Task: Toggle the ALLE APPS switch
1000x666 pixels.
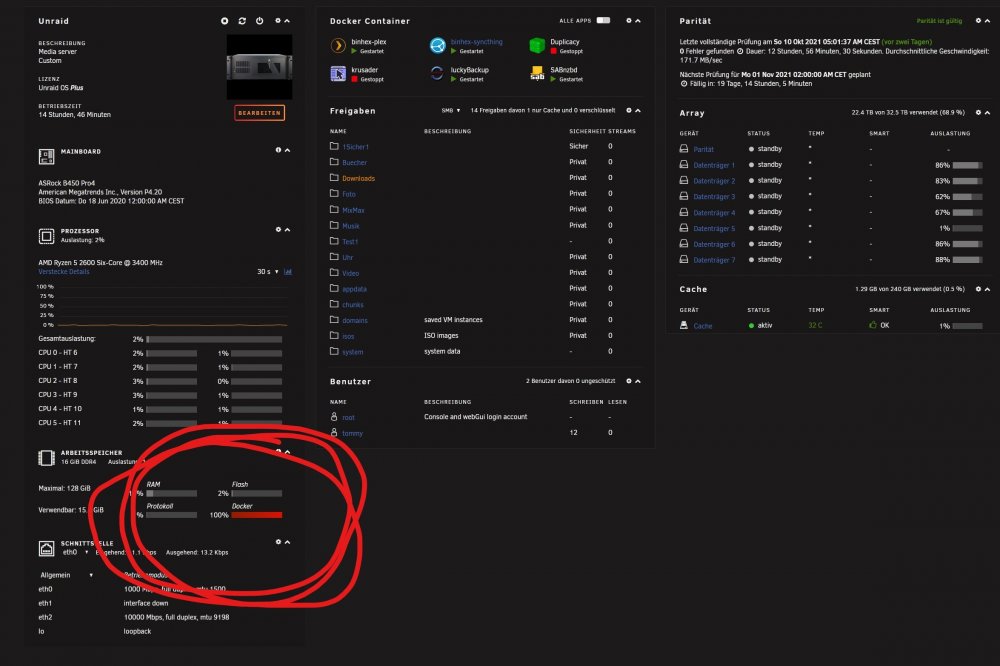Action: (603, 20)
